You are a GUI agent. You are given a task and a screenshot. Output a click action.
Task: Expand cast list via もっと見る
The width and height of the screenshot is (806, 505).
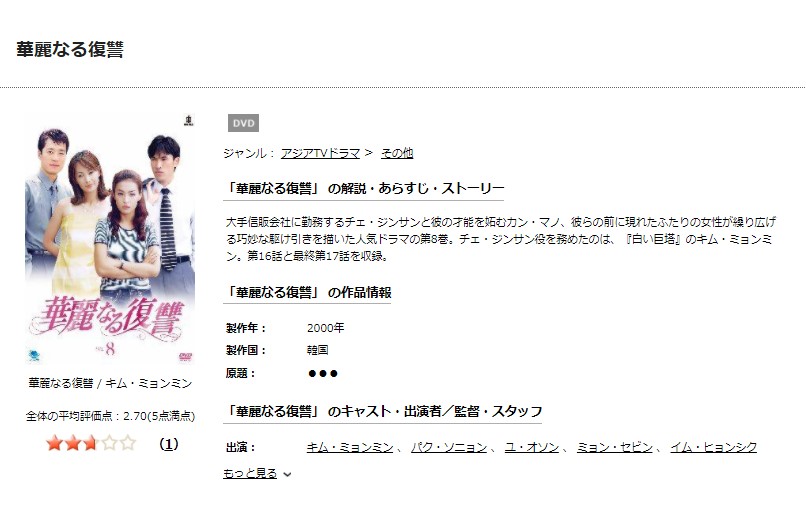[x=250, y=473]
